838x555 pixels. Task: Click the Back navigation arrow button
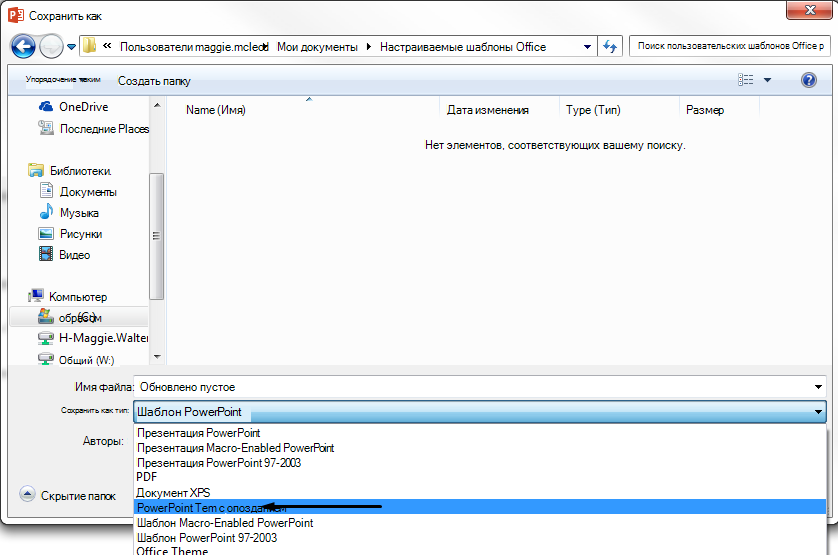tap(23, 47)
